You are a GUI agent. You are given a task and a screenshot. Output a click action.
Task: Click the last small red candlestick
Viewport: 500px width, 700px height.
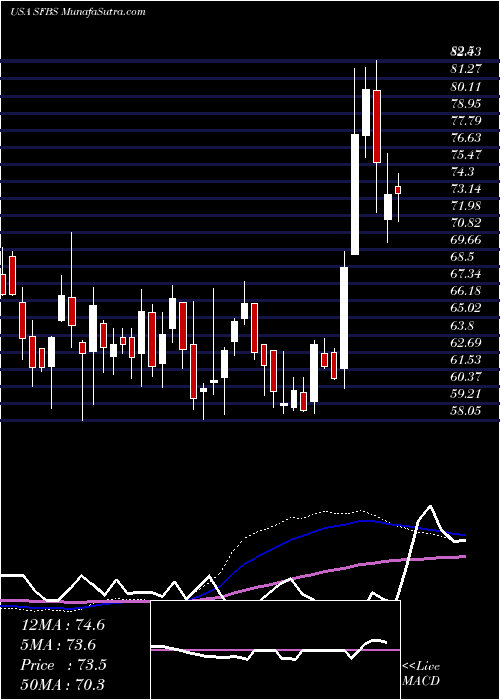pyautogui.click(x=398, y=190)
